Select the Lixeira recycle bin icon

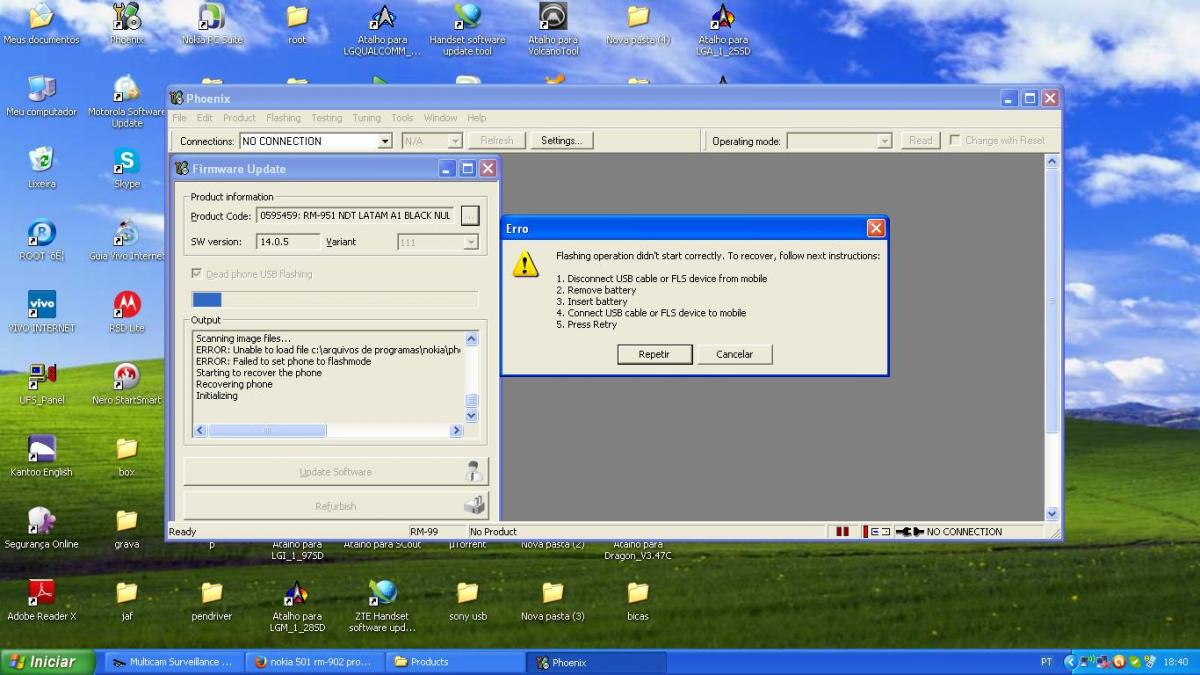(42, 168)
